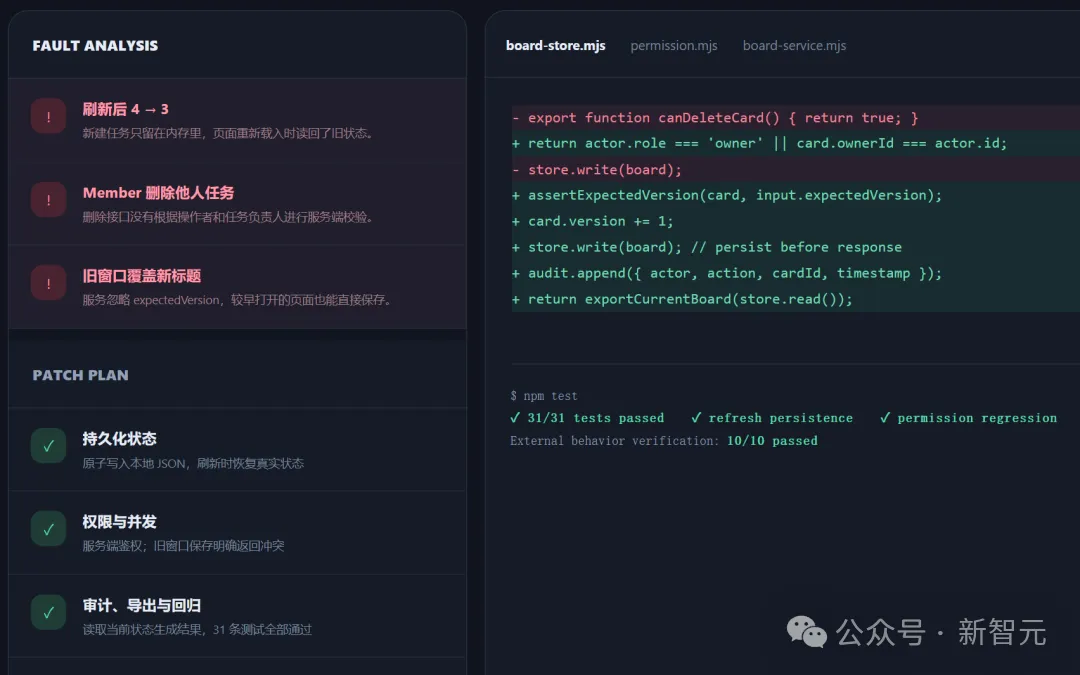The width and height of the screenshot is (1080, 675).
Task: Click the description 服务端鉴权；旧窗口保存明确返回冲突
Action: click(x=183, y=546)
